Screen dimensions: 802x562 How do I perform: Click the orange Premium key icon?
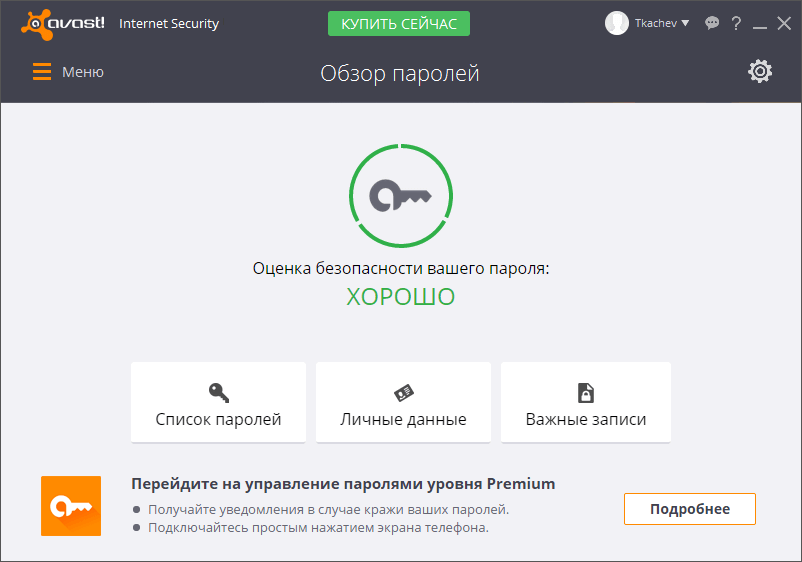[71, 506]
